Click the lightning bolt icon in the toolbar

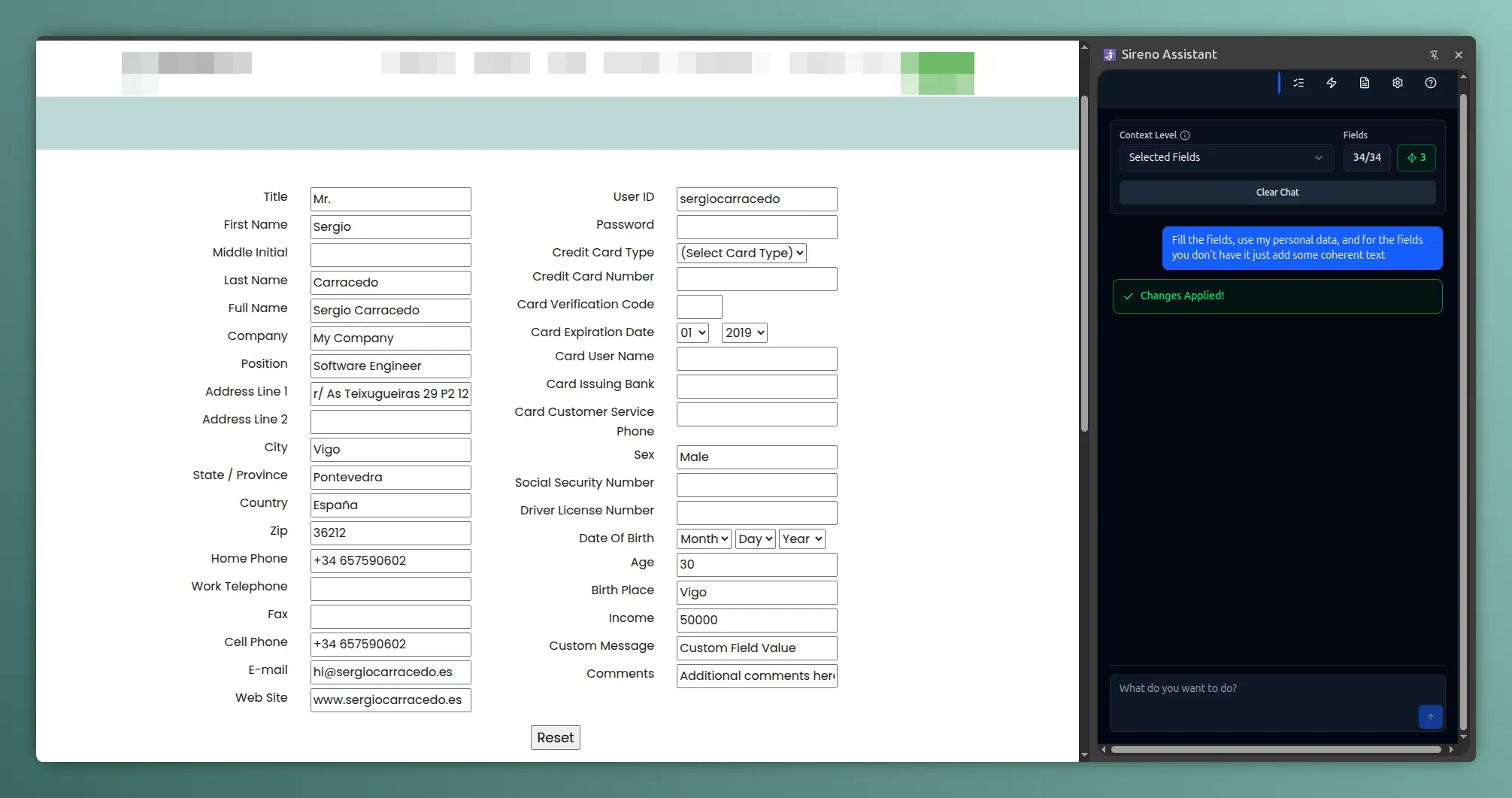point(1332,83)
